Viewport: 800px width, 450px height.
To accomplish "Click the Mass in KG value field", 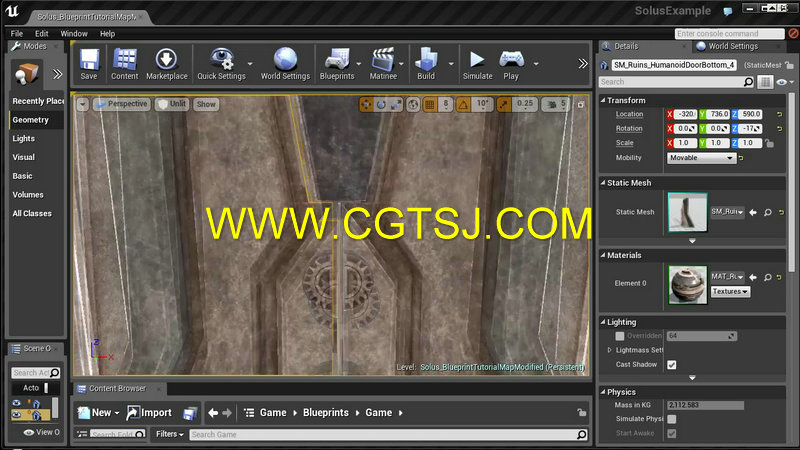I will pyautogui.click(x=705, y=405).
